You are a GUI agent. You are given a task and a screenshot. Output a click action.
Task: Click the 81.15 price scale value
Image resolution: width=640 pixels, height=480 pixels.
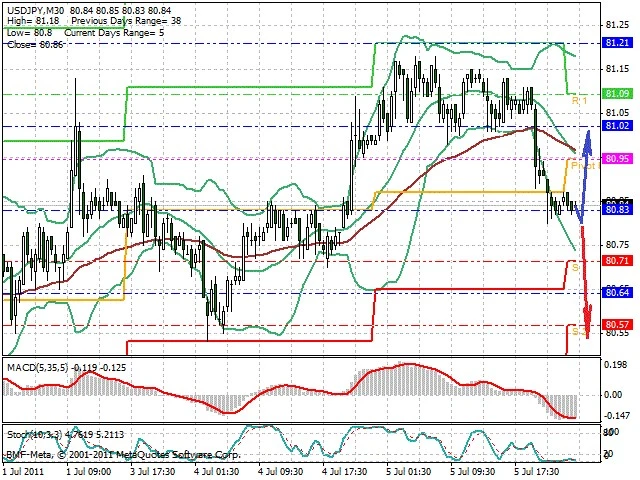click(618, 69)
